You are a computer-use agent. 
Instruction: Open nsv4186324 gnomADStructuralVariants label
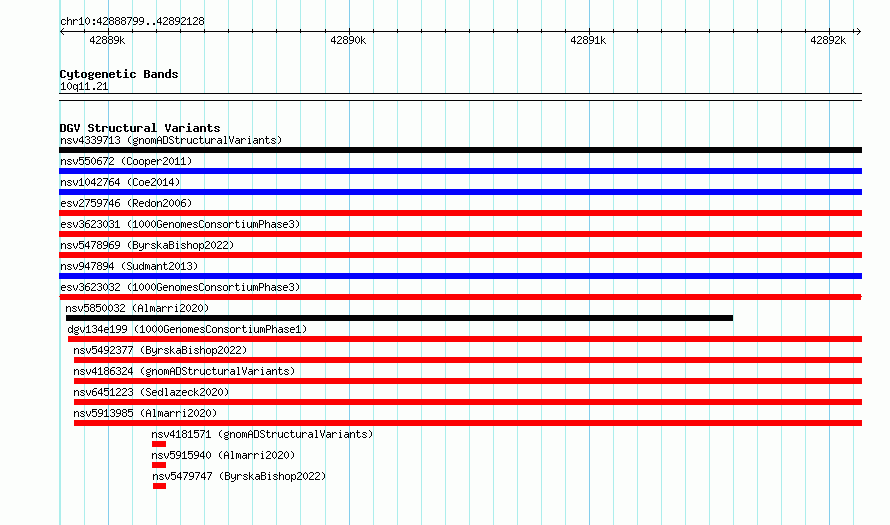(184, 371)
